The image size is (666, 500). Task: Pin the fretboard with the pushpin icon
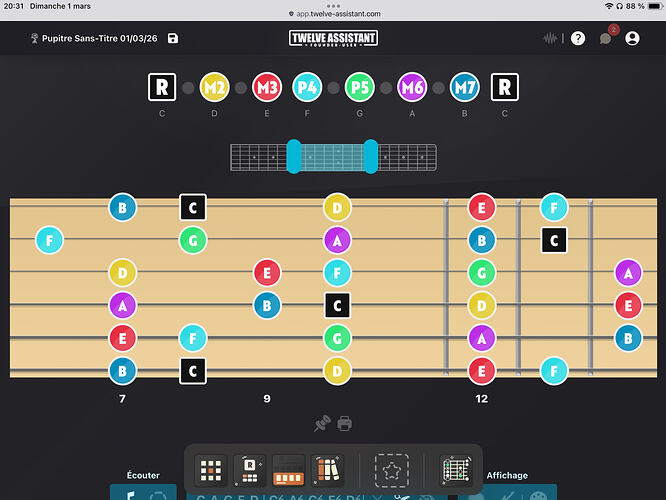coord(322,423)
